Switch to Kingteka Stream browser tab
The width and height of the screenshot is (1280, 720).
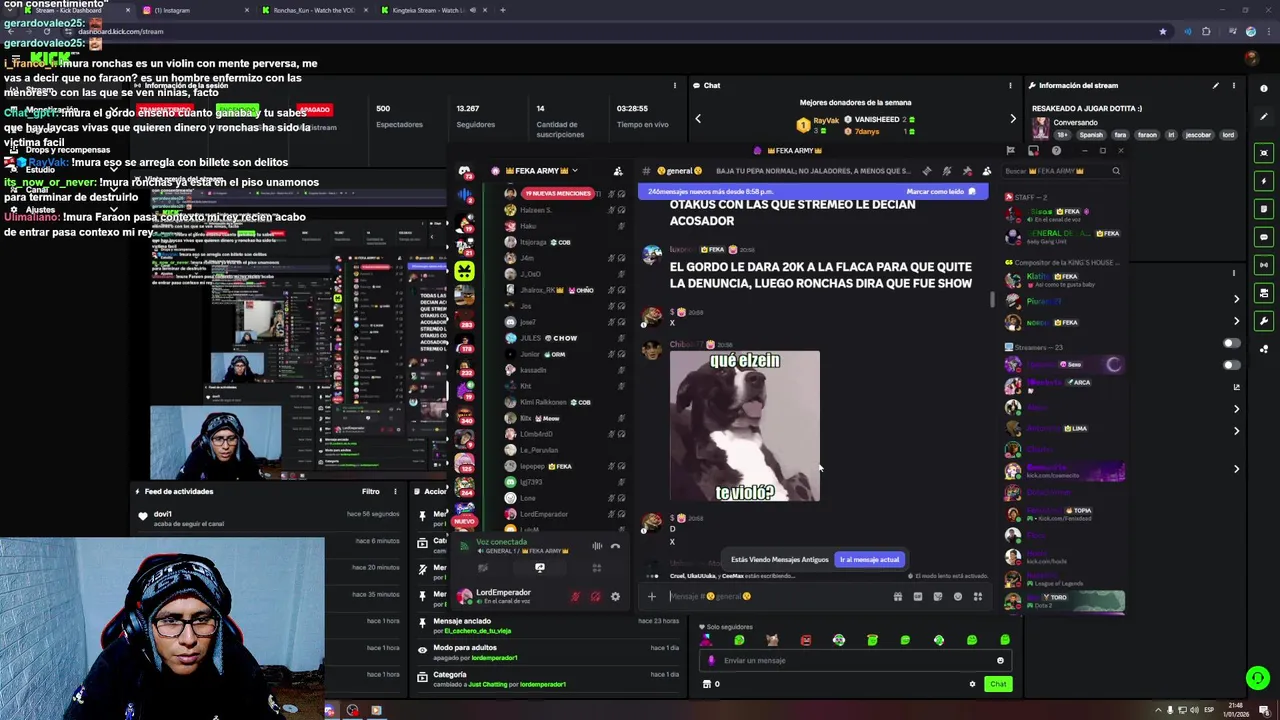[434, 10]
